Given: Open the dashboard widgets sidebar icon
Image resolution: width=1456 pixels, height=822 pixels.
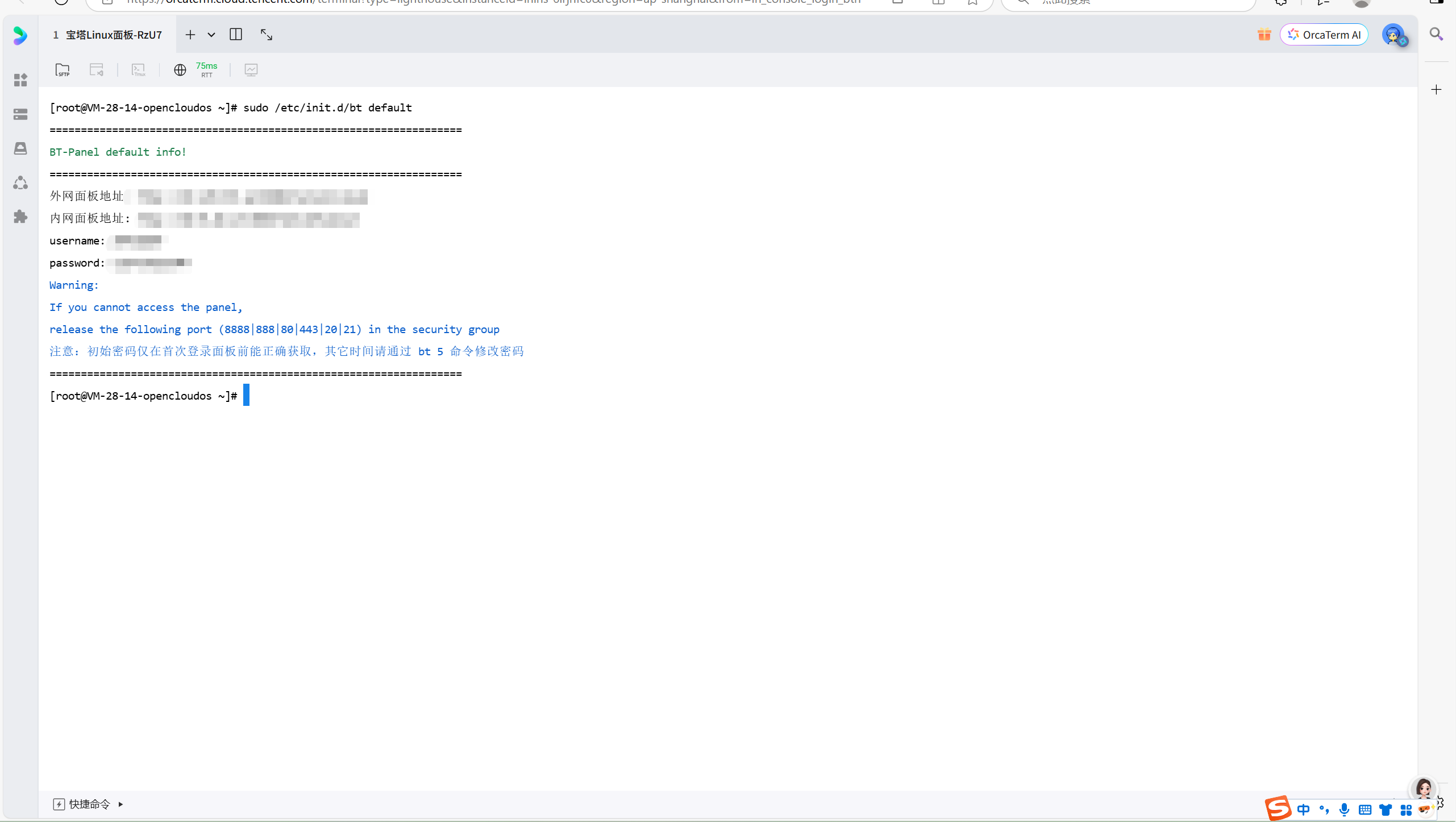Looking at the screenshot, I should point(20,80).
